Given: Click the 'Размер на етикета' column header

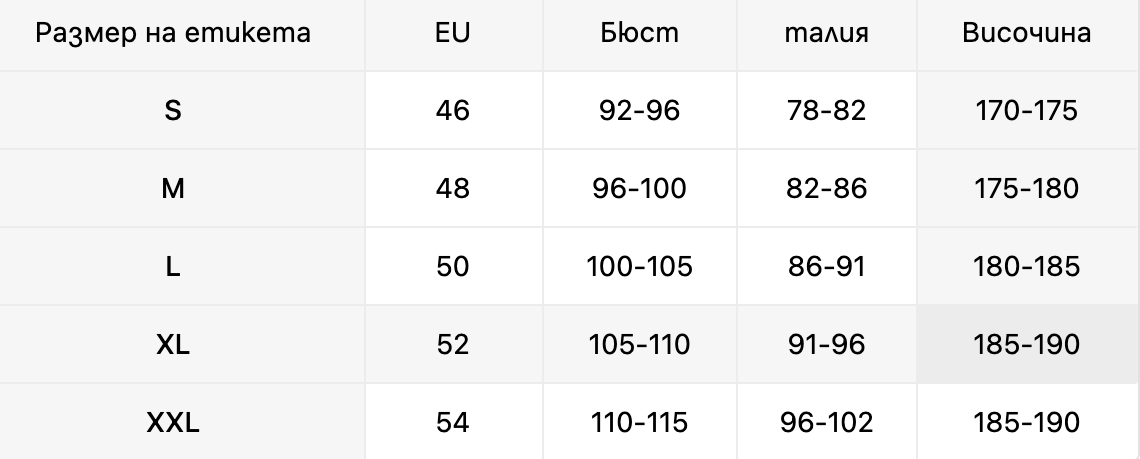Looking at the screenshot, I should [173, 33].
